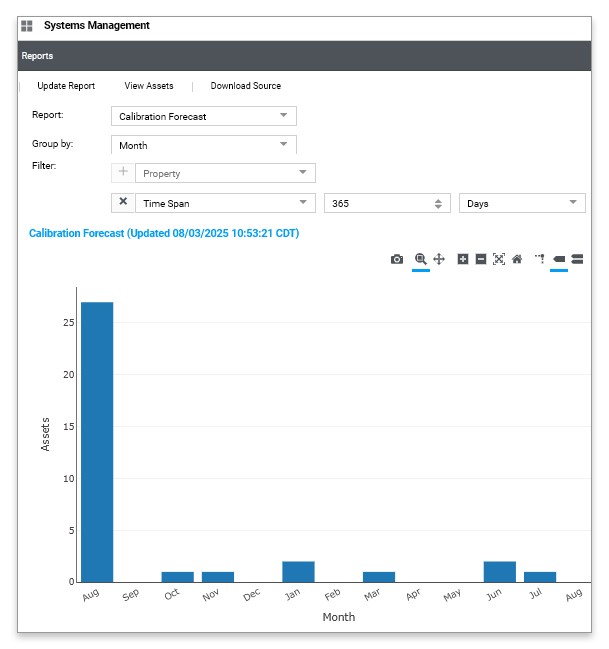This screenshot has height=649, width=609.
Task: Show closest data on hover
Action: click(559, 260)
